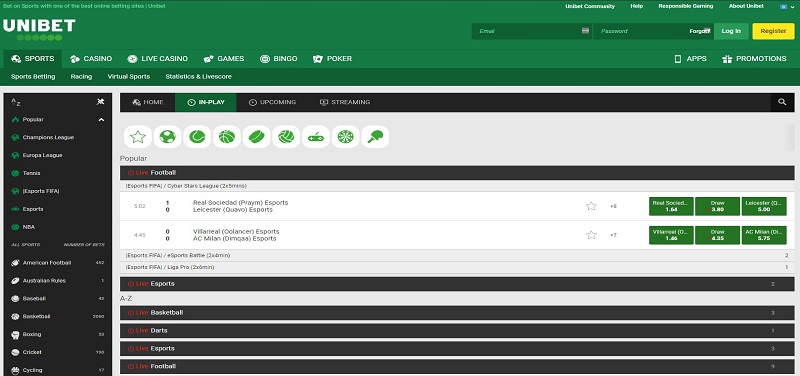Open the Sports main menu
This screenshot has width=800, height=376.
pos(33,59)
